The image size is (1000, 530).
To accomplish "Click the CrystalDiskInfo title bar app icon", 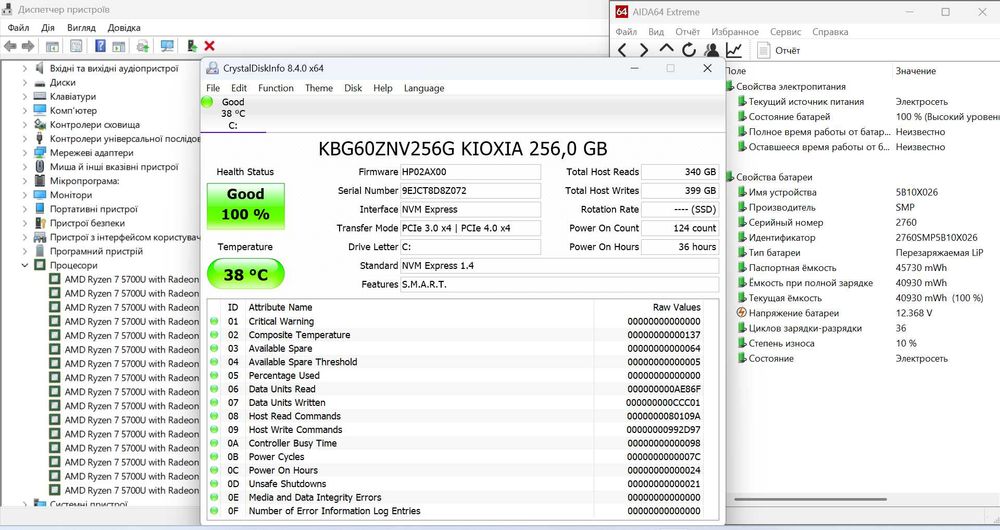I will coord(212,68).
